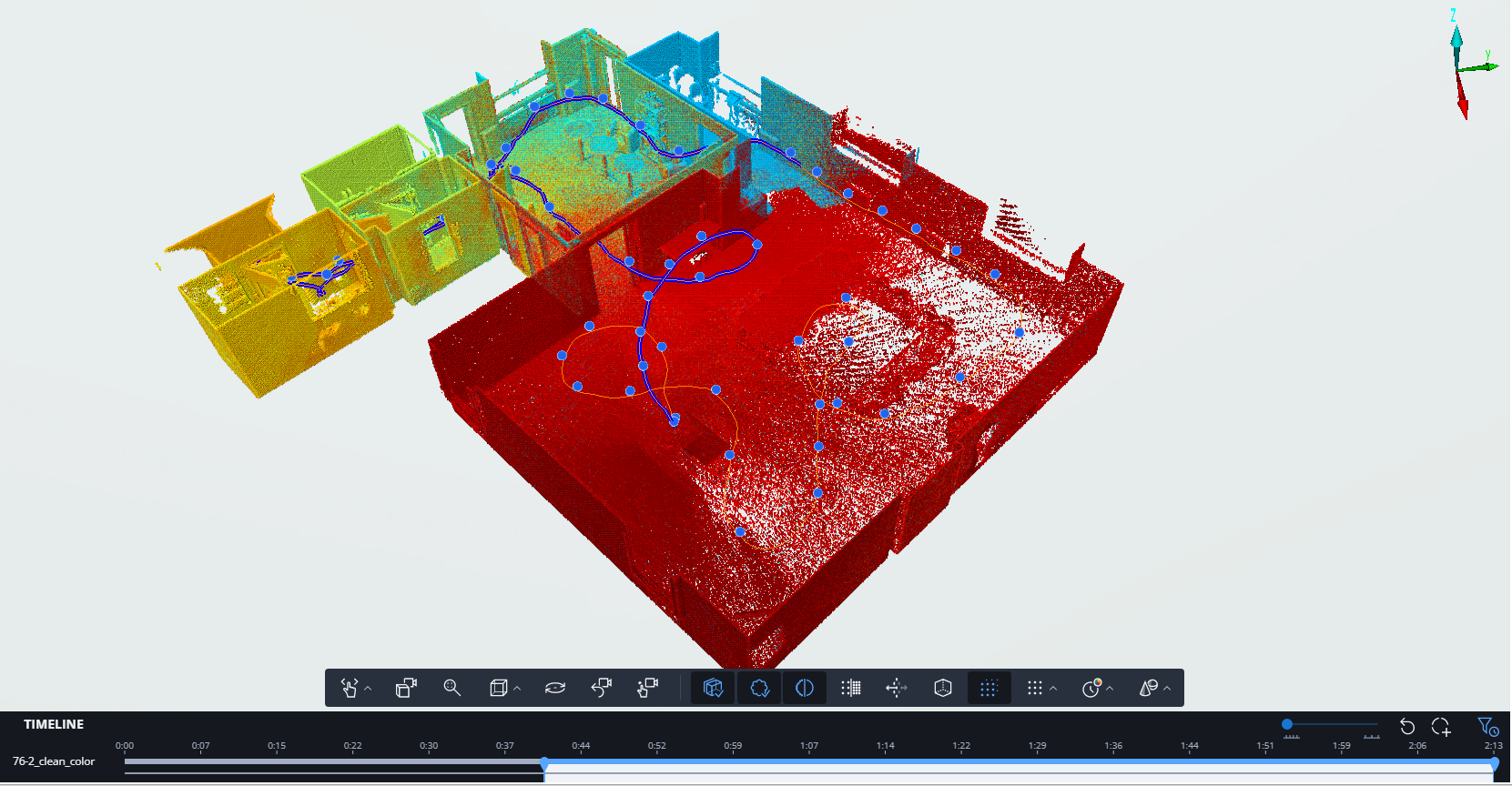This screenshot has height=786, width=1512.
Task: Click the camera view switch icon
Action: click(406, 688)
